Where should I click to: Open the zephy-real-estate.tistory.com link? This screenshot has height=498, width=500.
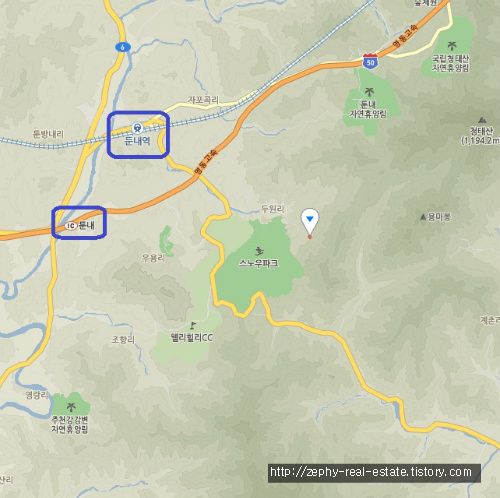coord(371,472)
